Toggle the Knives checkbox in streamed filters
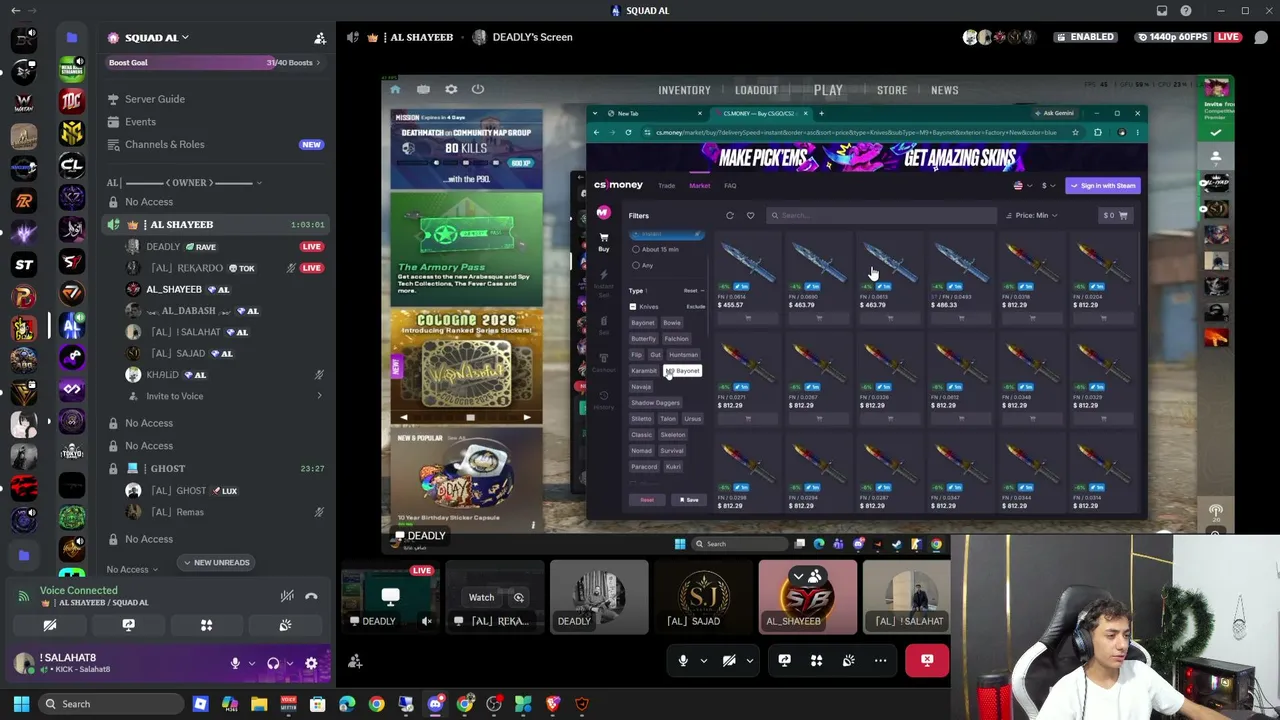1280x720 pixels. [633, 307]
